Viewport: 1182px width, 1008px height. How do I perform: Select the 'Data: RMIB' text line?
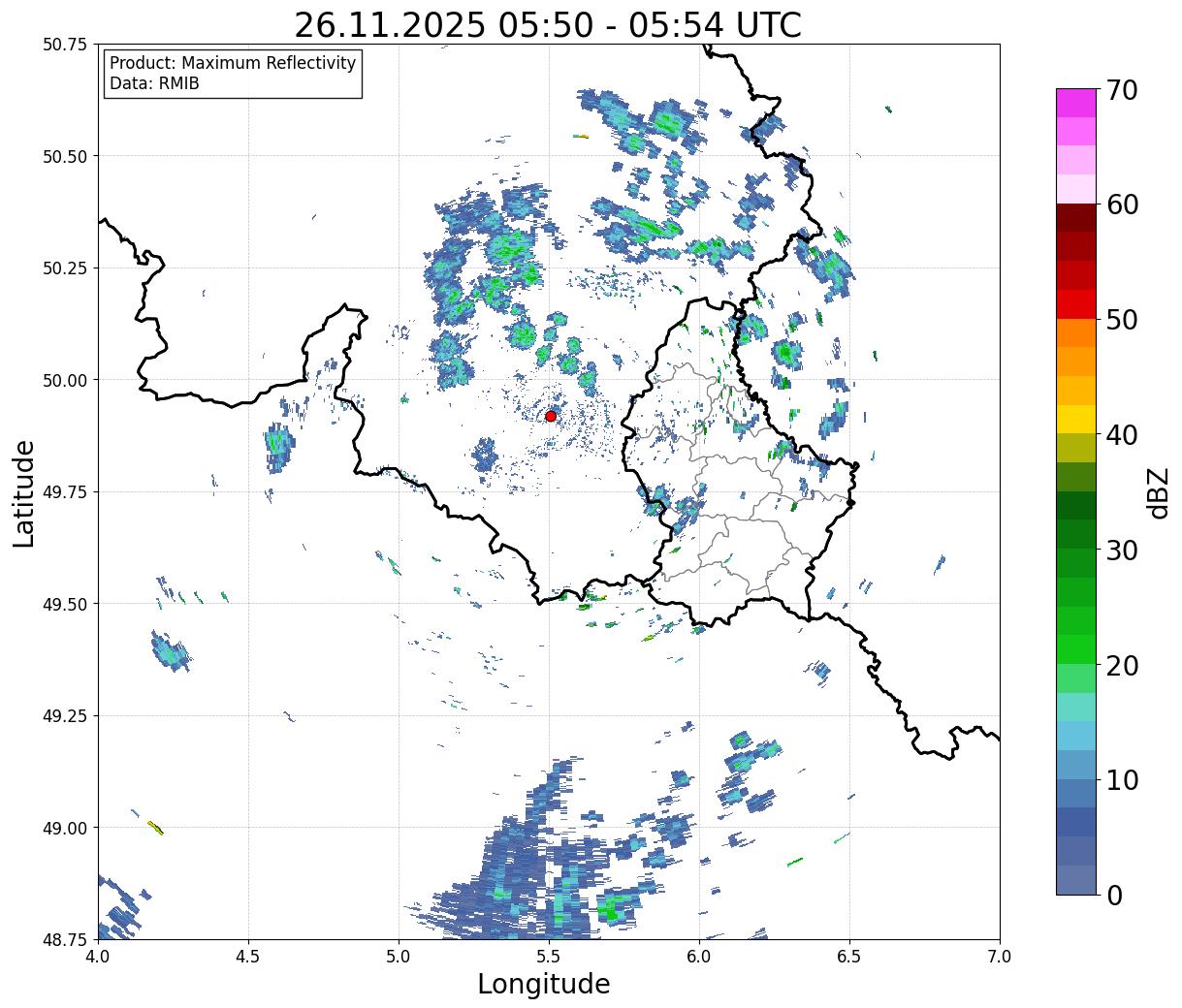coord(154,83)
